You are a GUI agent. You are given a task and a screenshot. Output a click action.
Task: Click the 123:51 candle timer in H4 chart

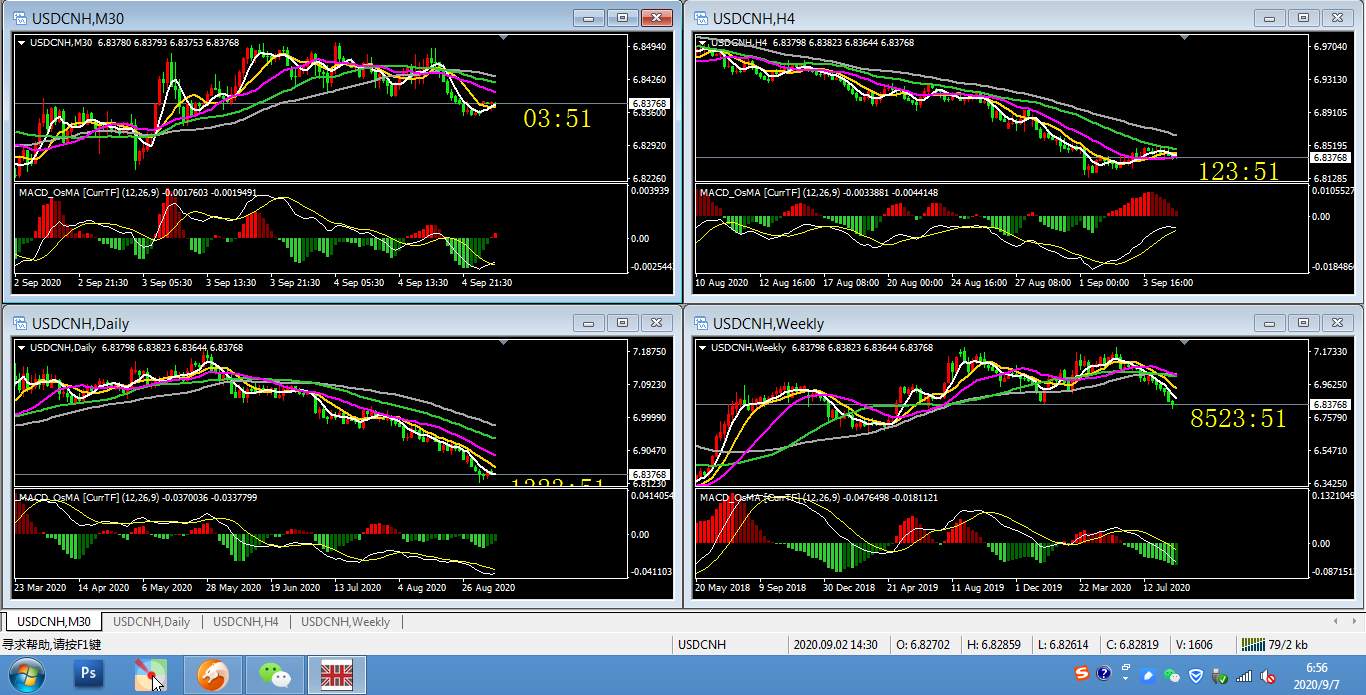(x=1238, y=172)
